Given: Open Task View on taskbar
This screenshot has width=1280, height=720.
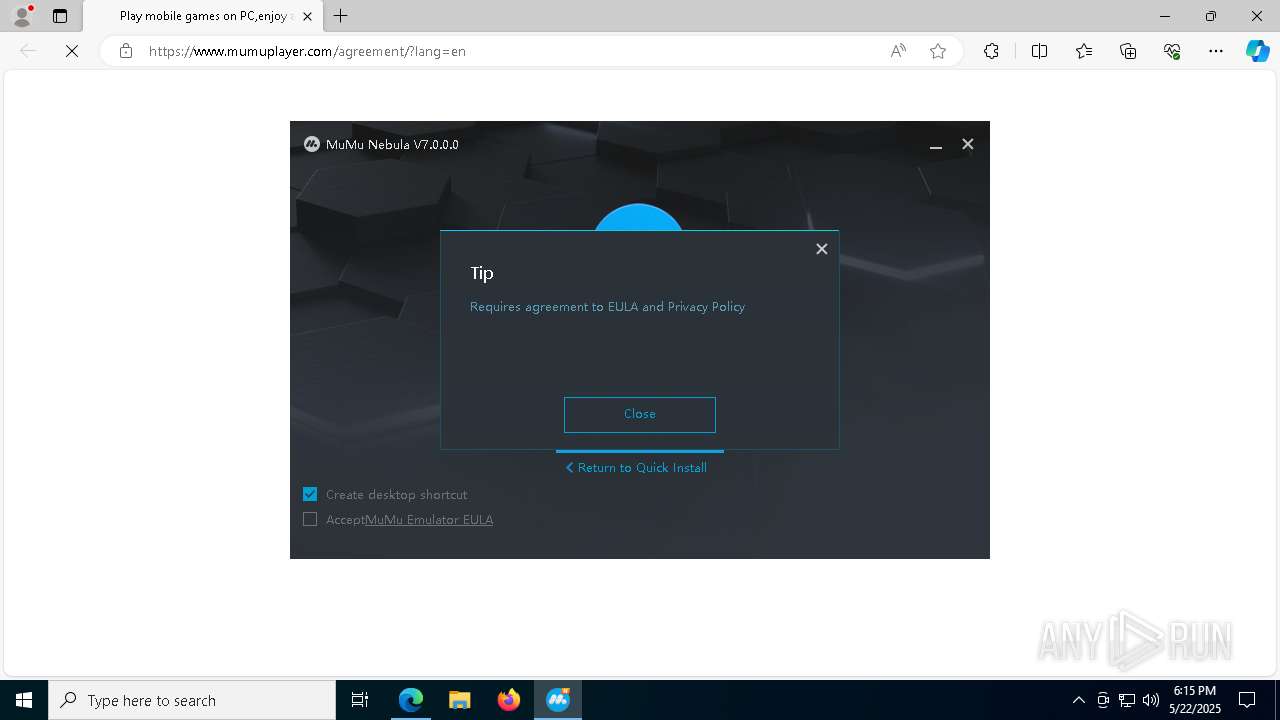Looking at the screenshot, I should (360, 700).
